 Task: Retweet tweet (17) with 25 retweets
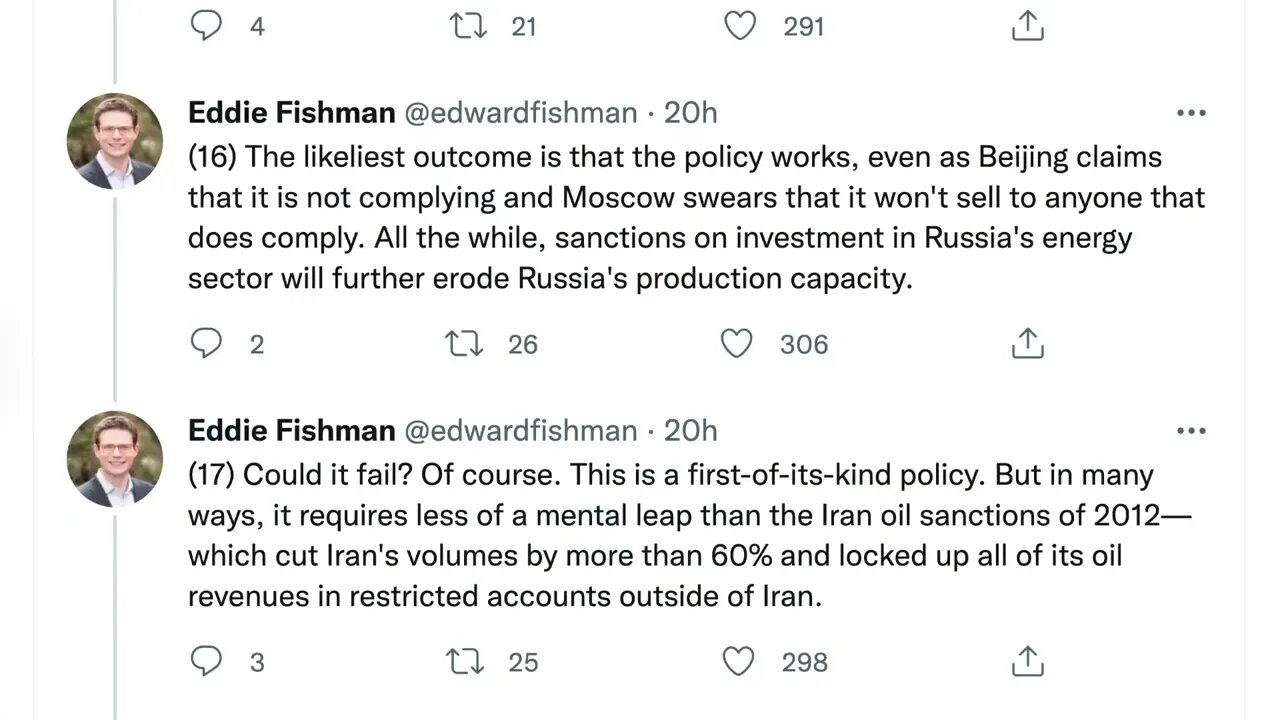point(464,661)
